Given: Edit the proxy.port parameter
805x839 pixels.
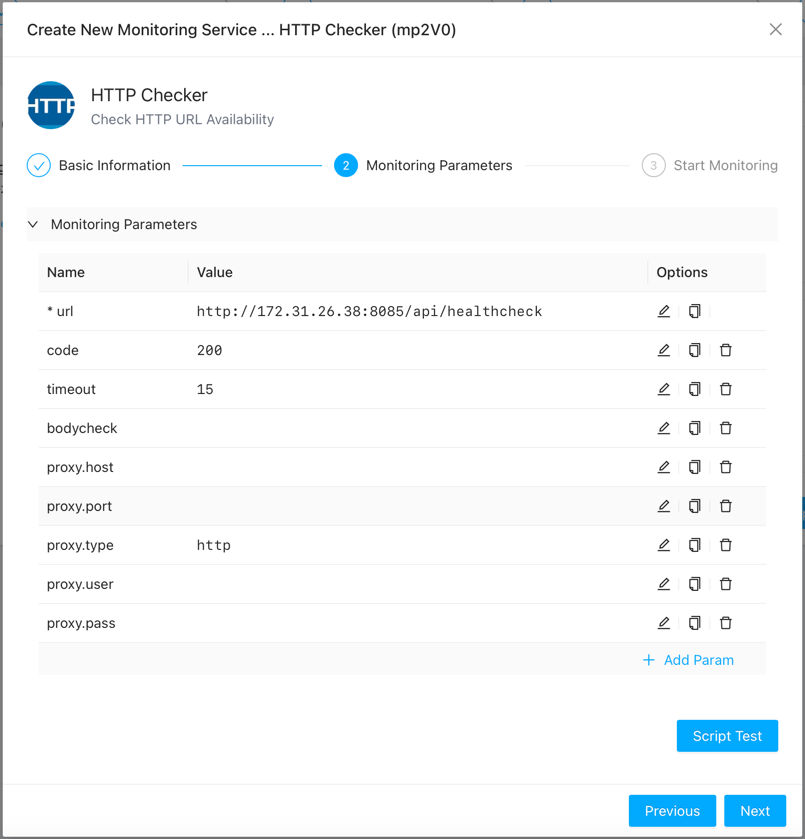Looking at the screenshot, I should [663, 506].
